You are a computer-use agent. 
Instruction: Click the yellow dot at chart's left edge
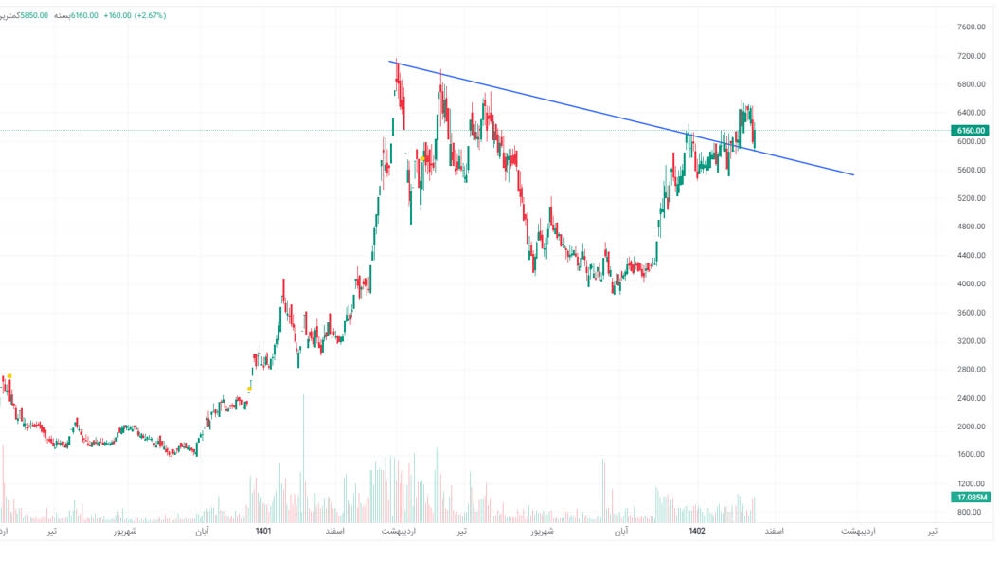point(9,376)
